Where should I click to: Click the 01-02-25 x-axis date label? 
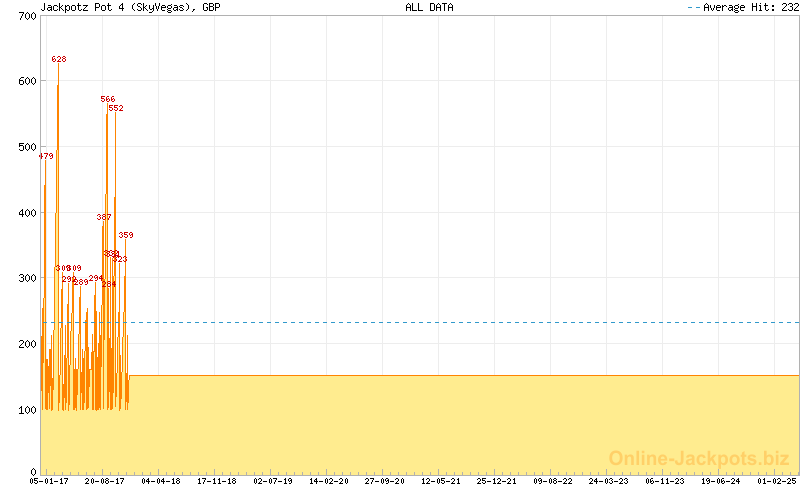(777, 482)
